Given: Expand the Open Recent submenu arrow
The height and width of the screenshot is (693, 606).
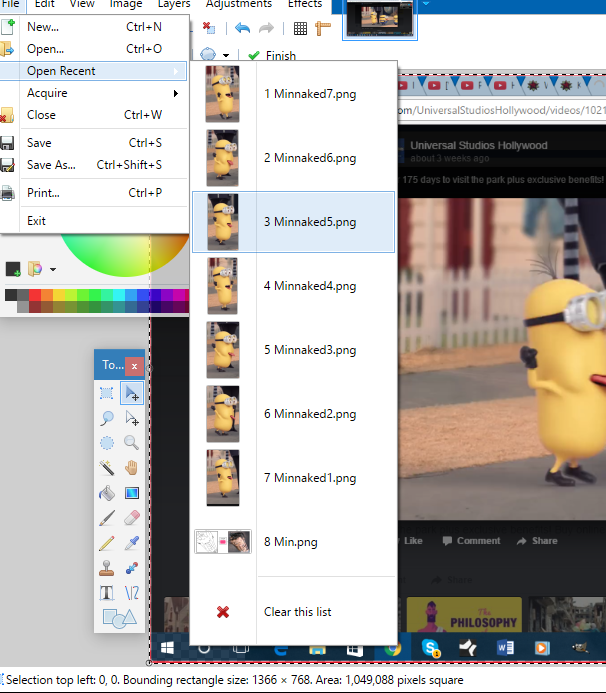Looking at the screenshot, I should [176, 71].
